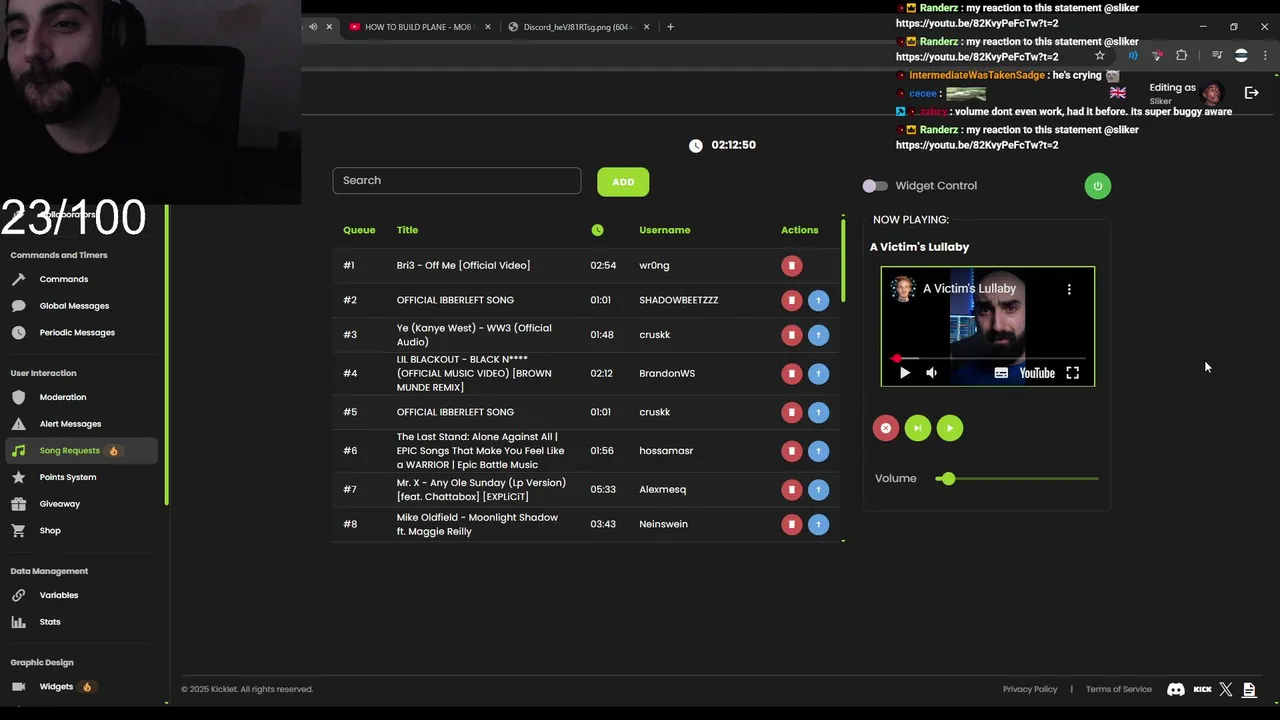
Task: Enter fullscreen in YouTube player
Action: [x=1072, y=373]
